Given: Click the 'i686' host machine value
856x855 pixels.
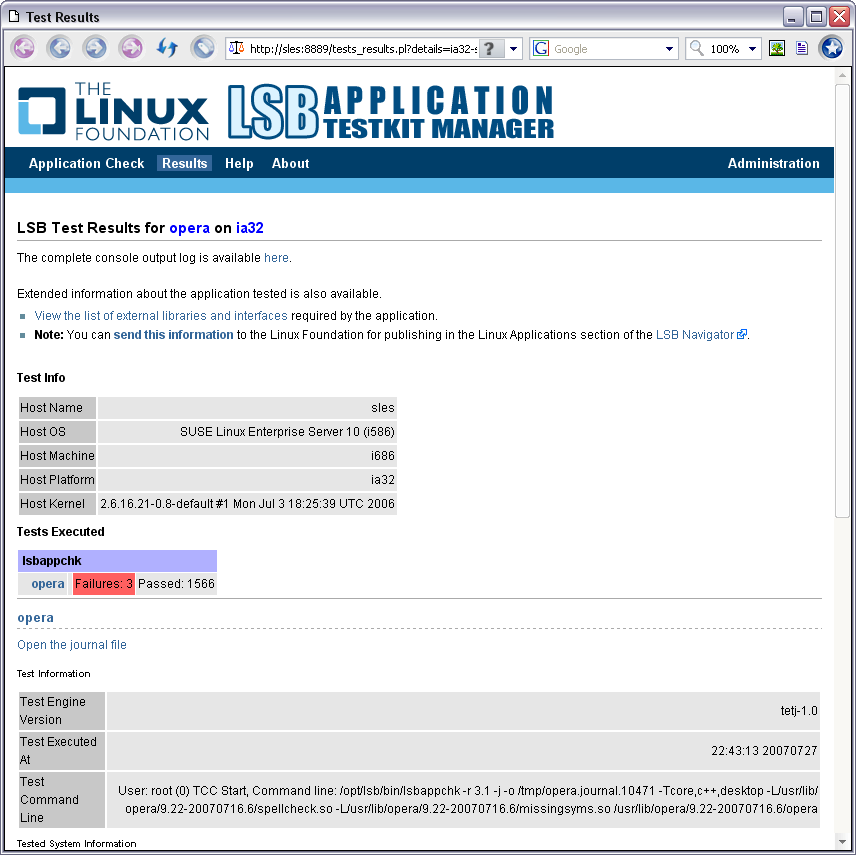Looking at the screenshot, I should 383,456.
